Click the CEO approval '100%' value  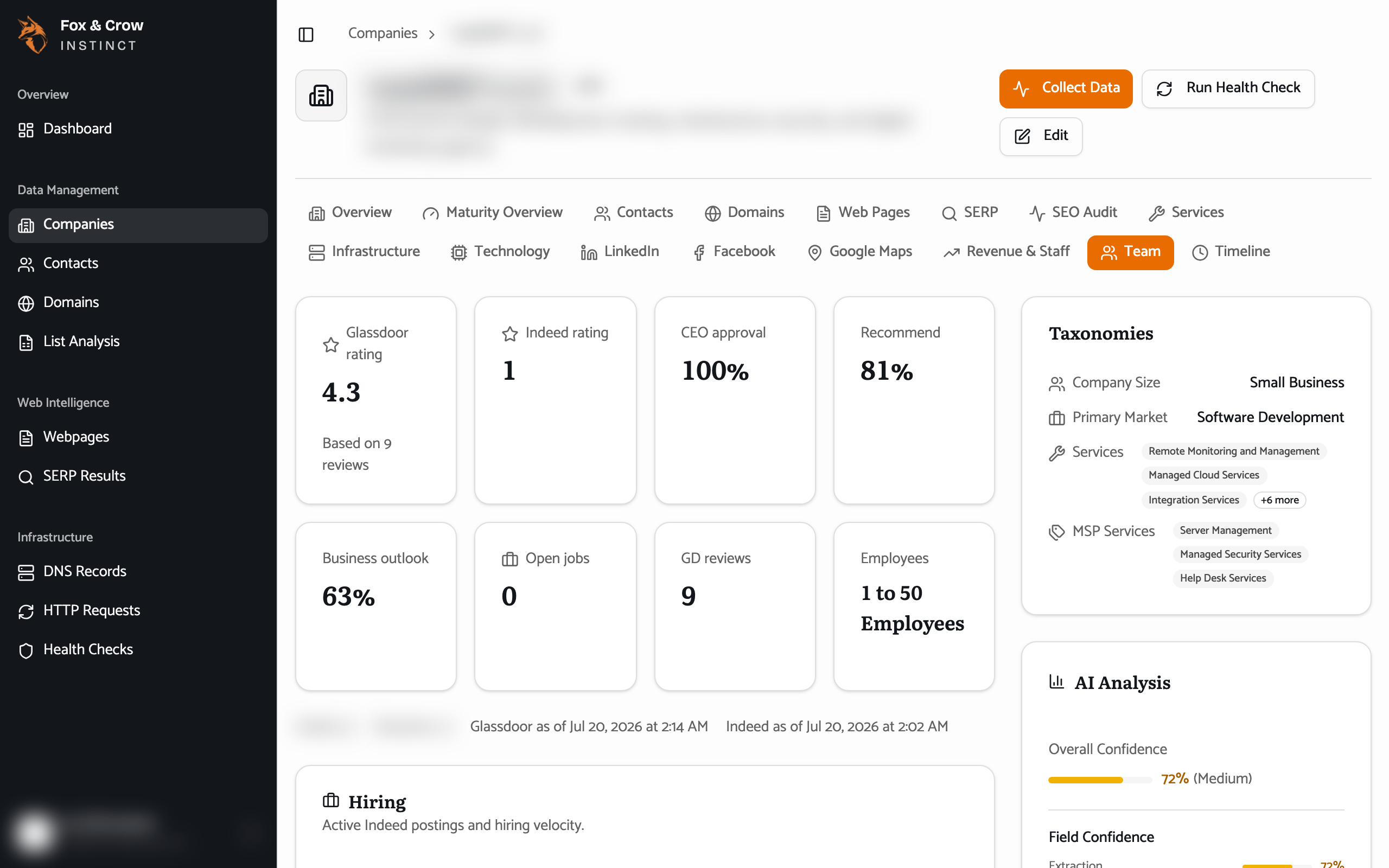[715, 371]
